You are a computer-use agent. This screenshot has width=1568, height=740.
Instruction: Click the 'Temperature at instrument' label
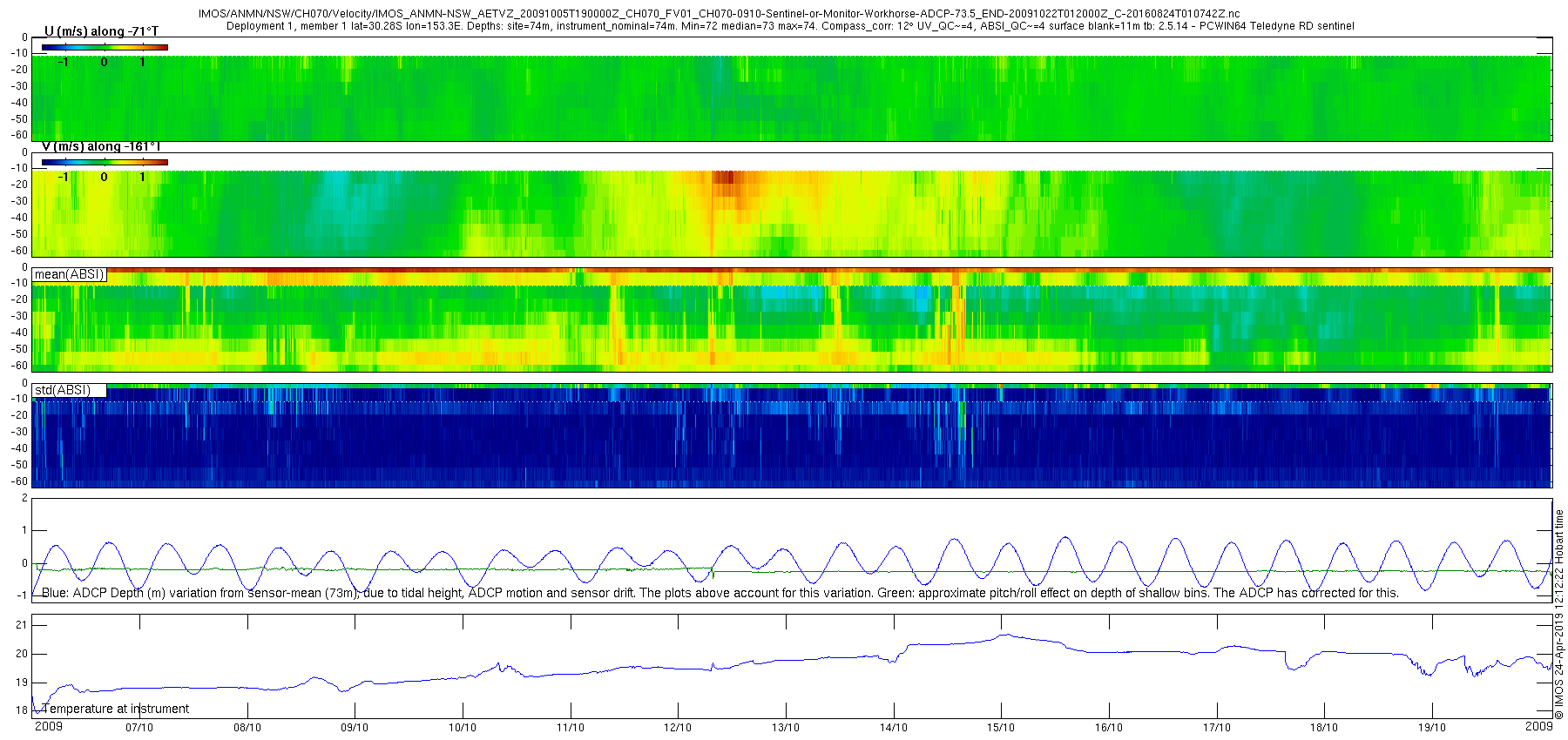[x=115, y=709]
